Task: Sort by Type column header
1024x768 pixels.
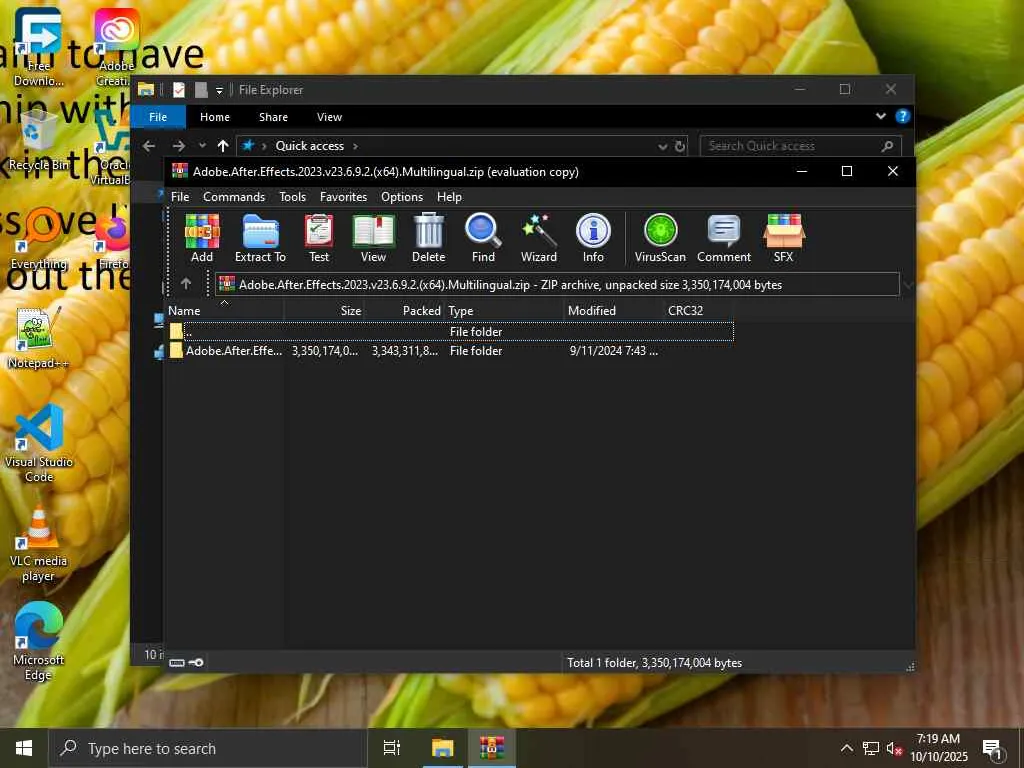Action: click(x=504, y=311)
